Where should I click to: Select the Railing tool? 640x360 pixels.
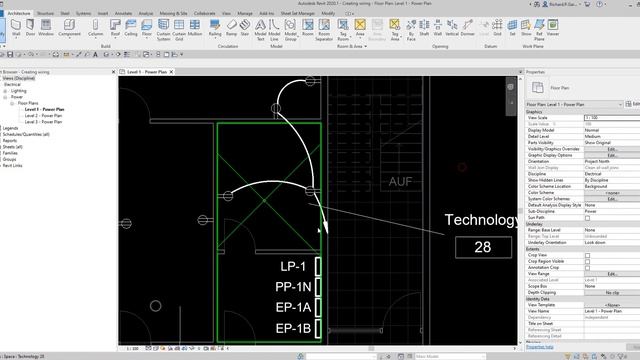pos(215,28)
